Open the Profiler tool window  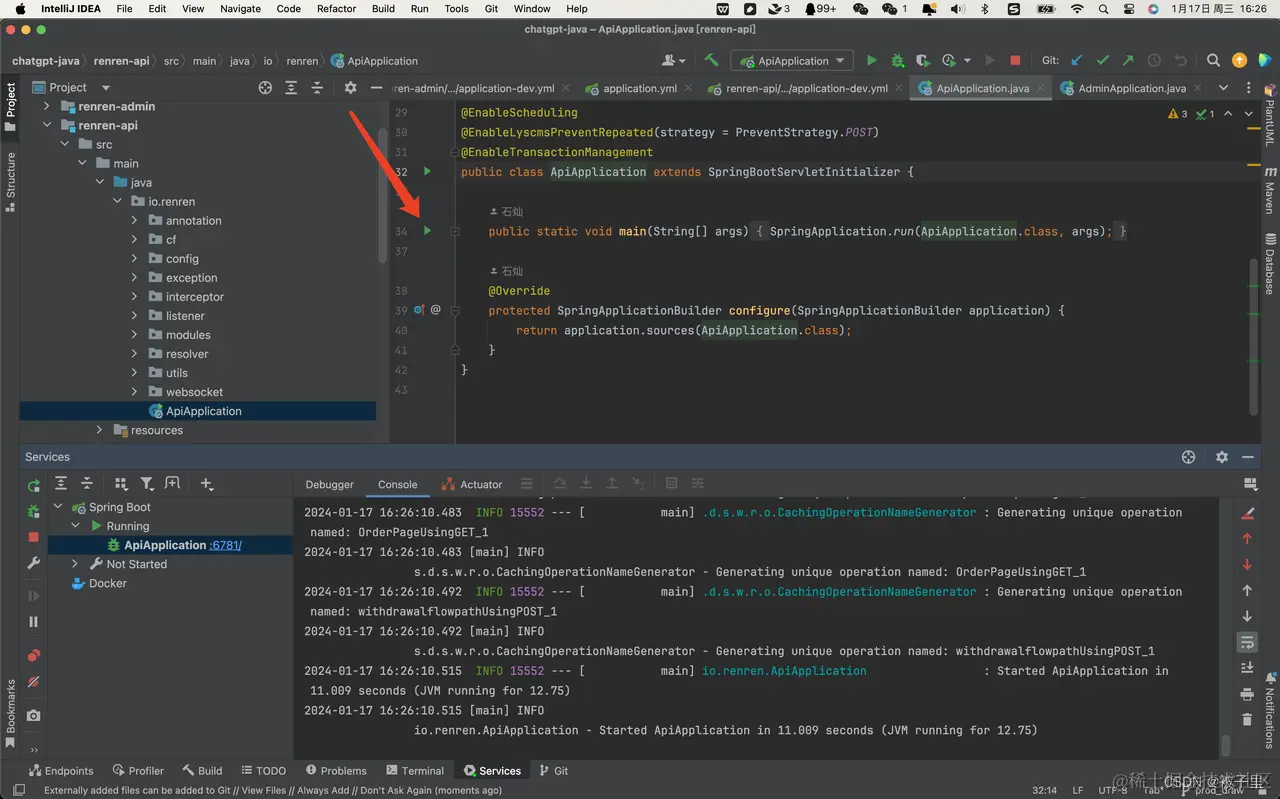coord(138,771)
